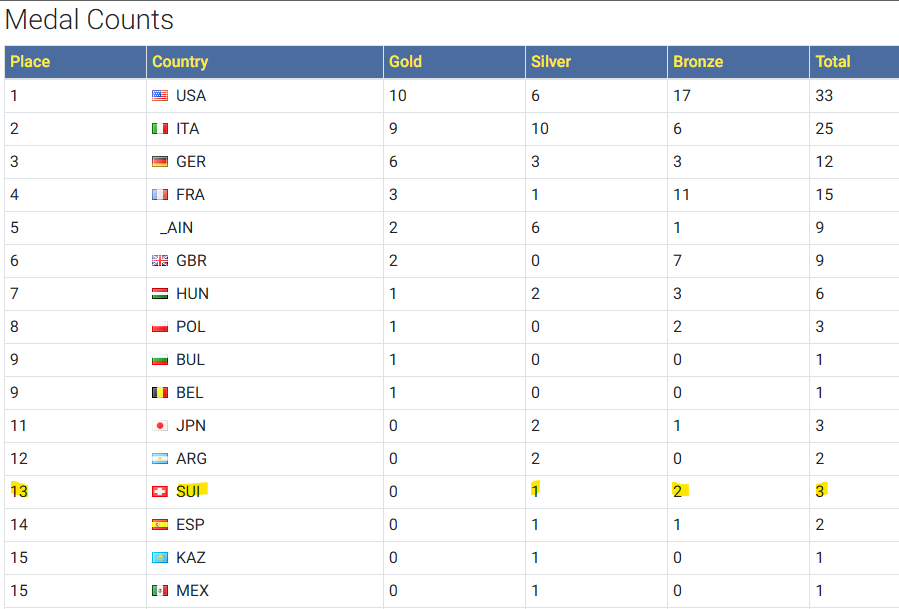Click the Switzerland flag icon

coord(160,492)
